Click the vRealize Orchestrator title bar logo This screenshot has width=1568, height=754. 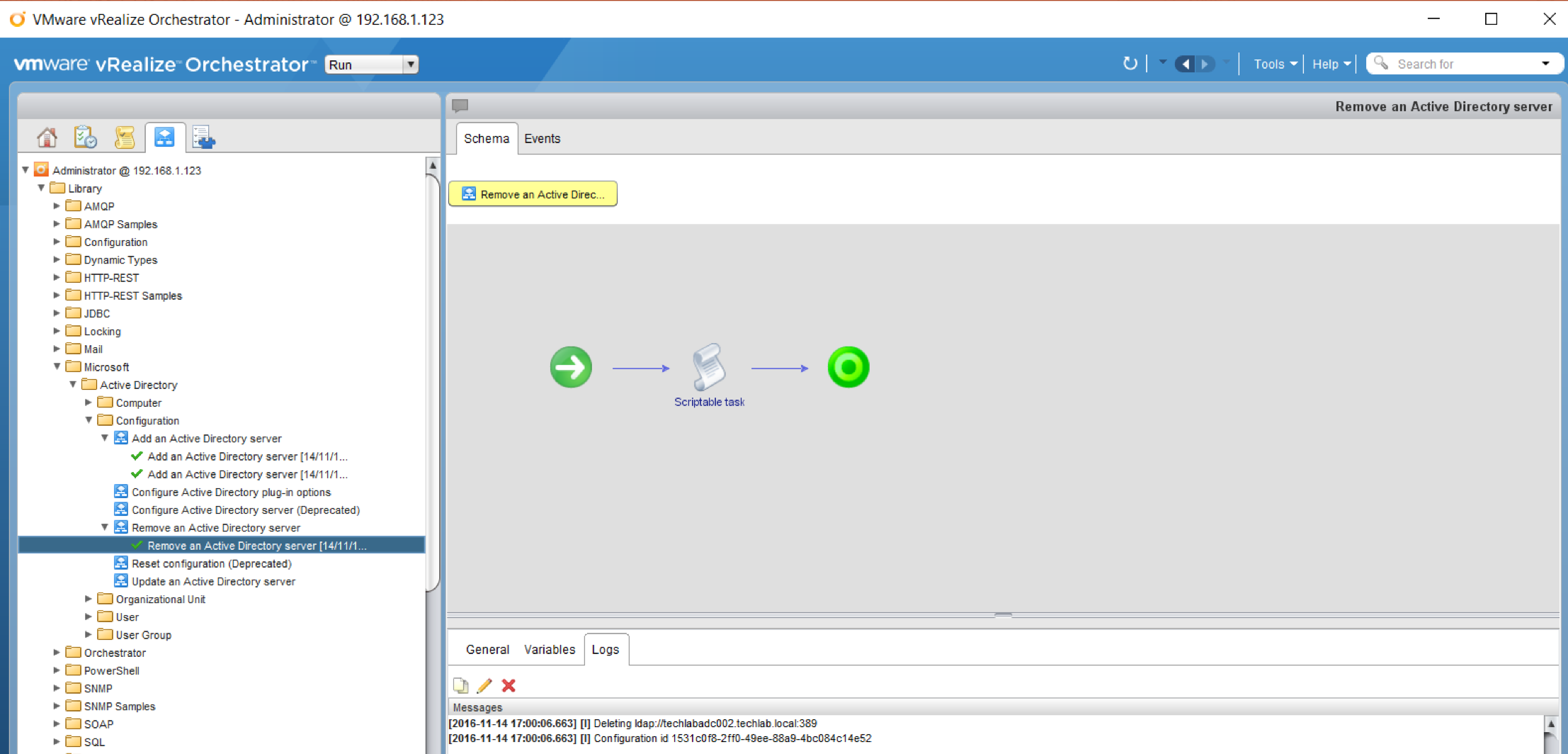point(17,19)
